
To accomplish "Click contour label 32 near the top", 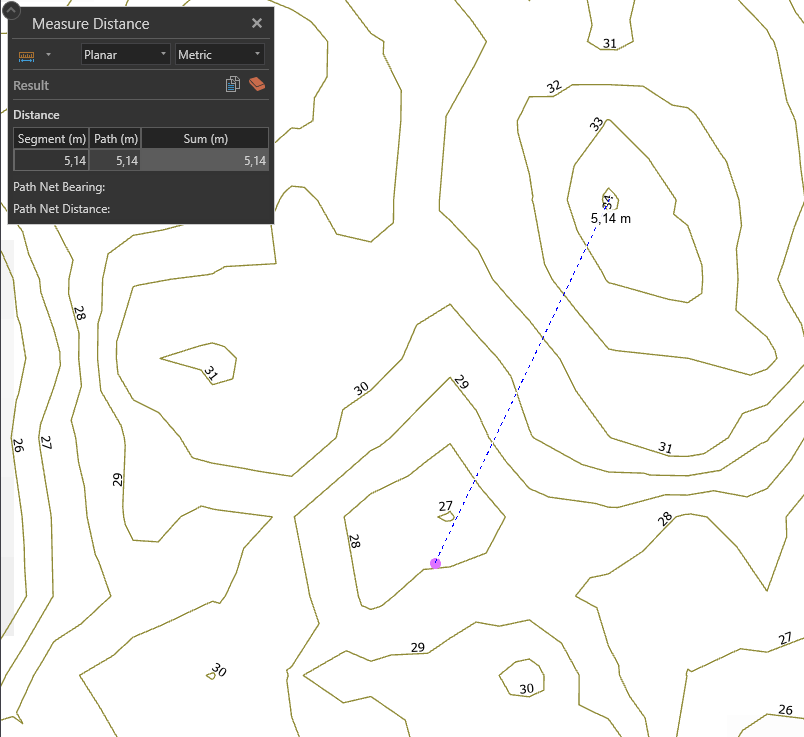I will [x=554, y=87].
